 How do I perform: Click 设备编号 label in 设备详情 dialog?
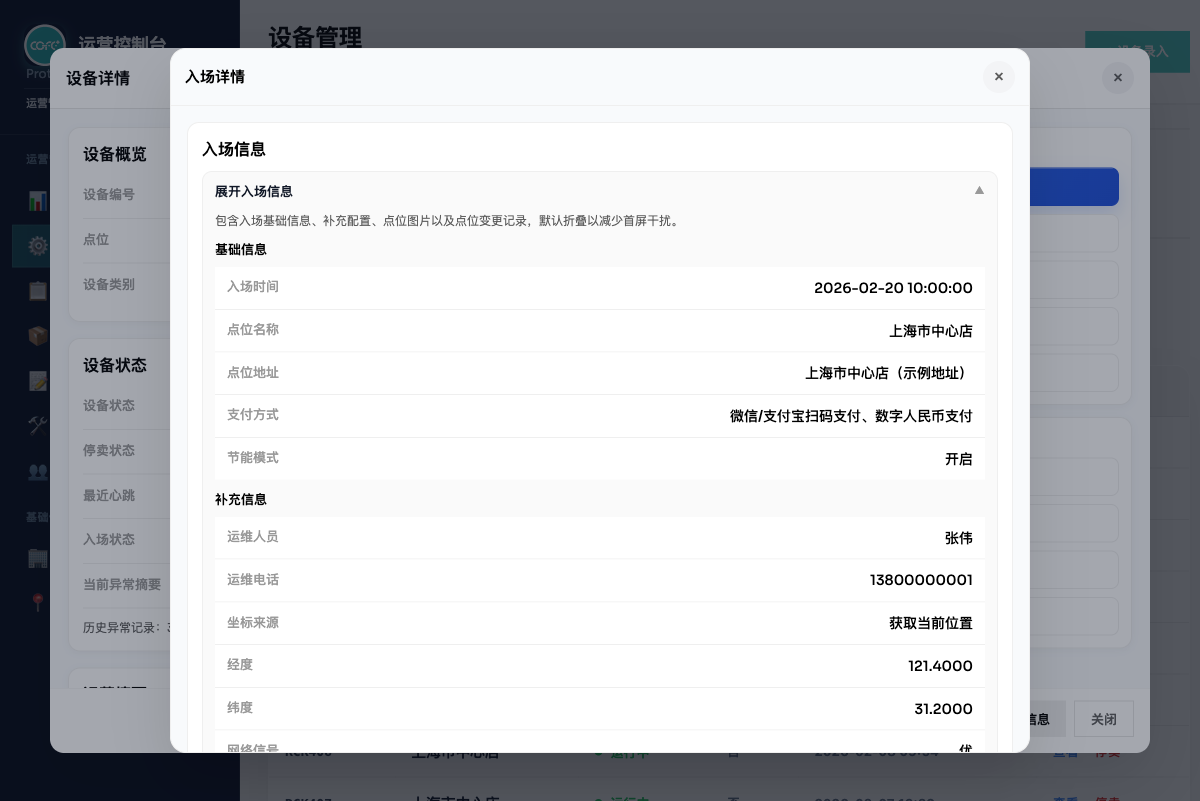(x=109, y=194)
